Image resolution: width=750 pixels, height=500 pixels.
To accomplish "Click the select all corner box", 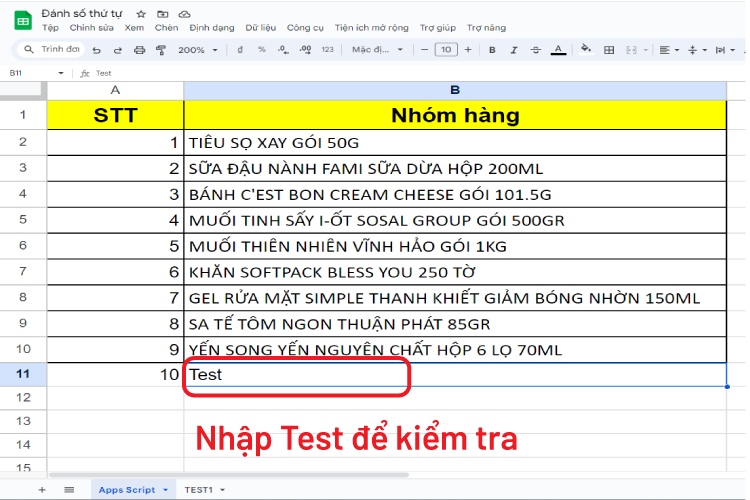I will (23, 90).
